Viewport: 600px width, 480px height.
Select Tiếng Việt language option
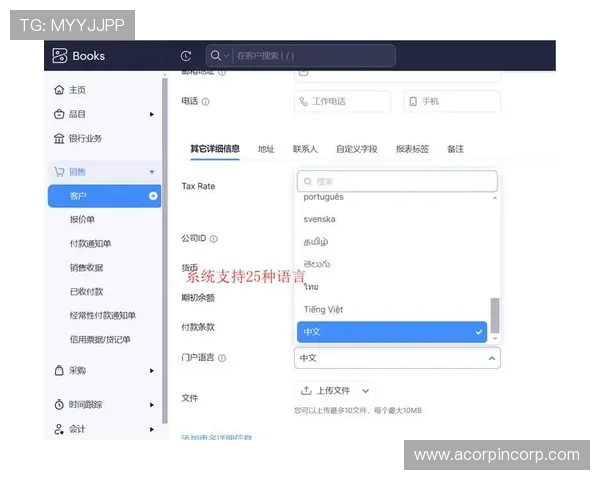[x=323, y=309]
